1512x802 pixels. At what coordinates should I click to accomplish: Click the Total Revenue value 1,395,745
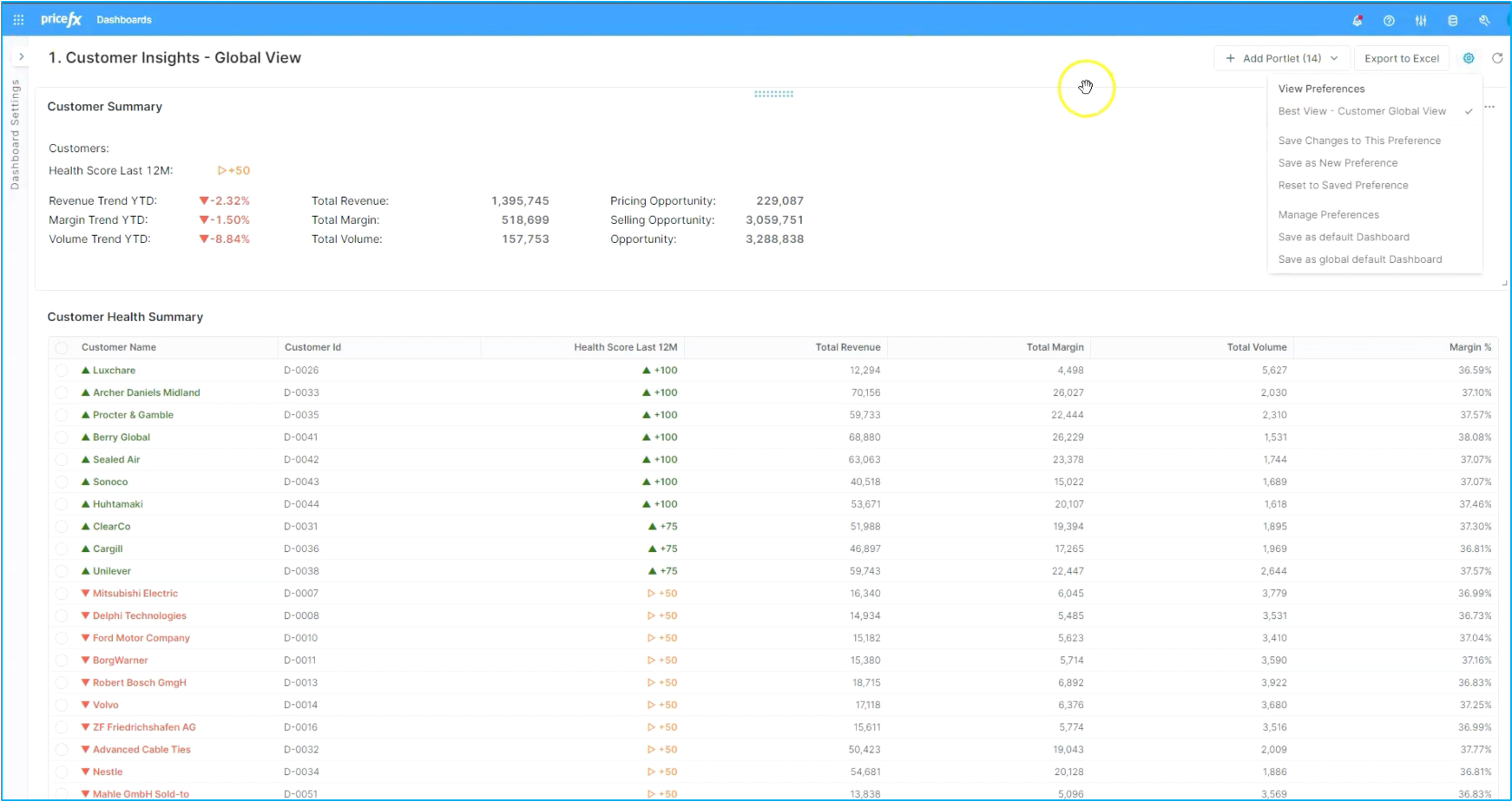tap(520, 201)
